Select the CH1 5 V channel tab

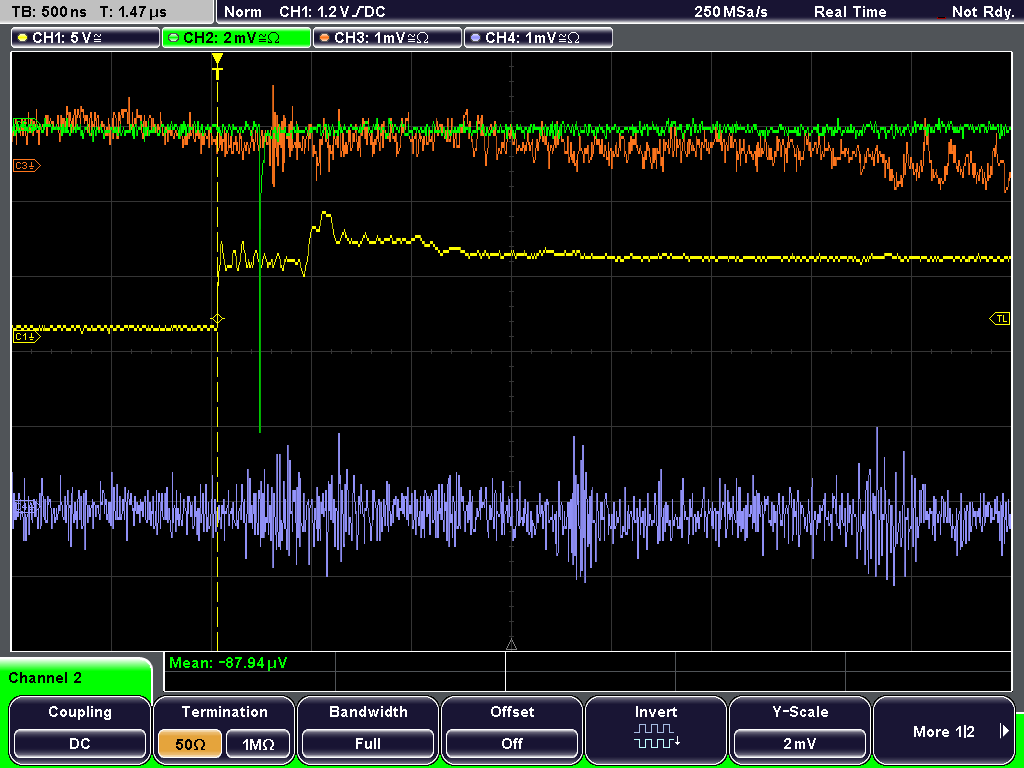[86, 38]
